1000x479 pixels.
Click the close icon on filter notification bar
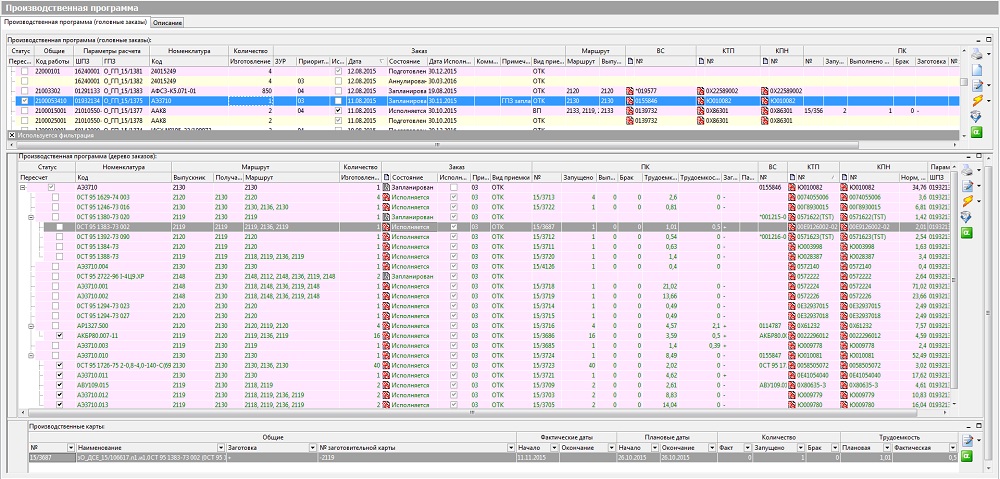click(x=11, y=134)
